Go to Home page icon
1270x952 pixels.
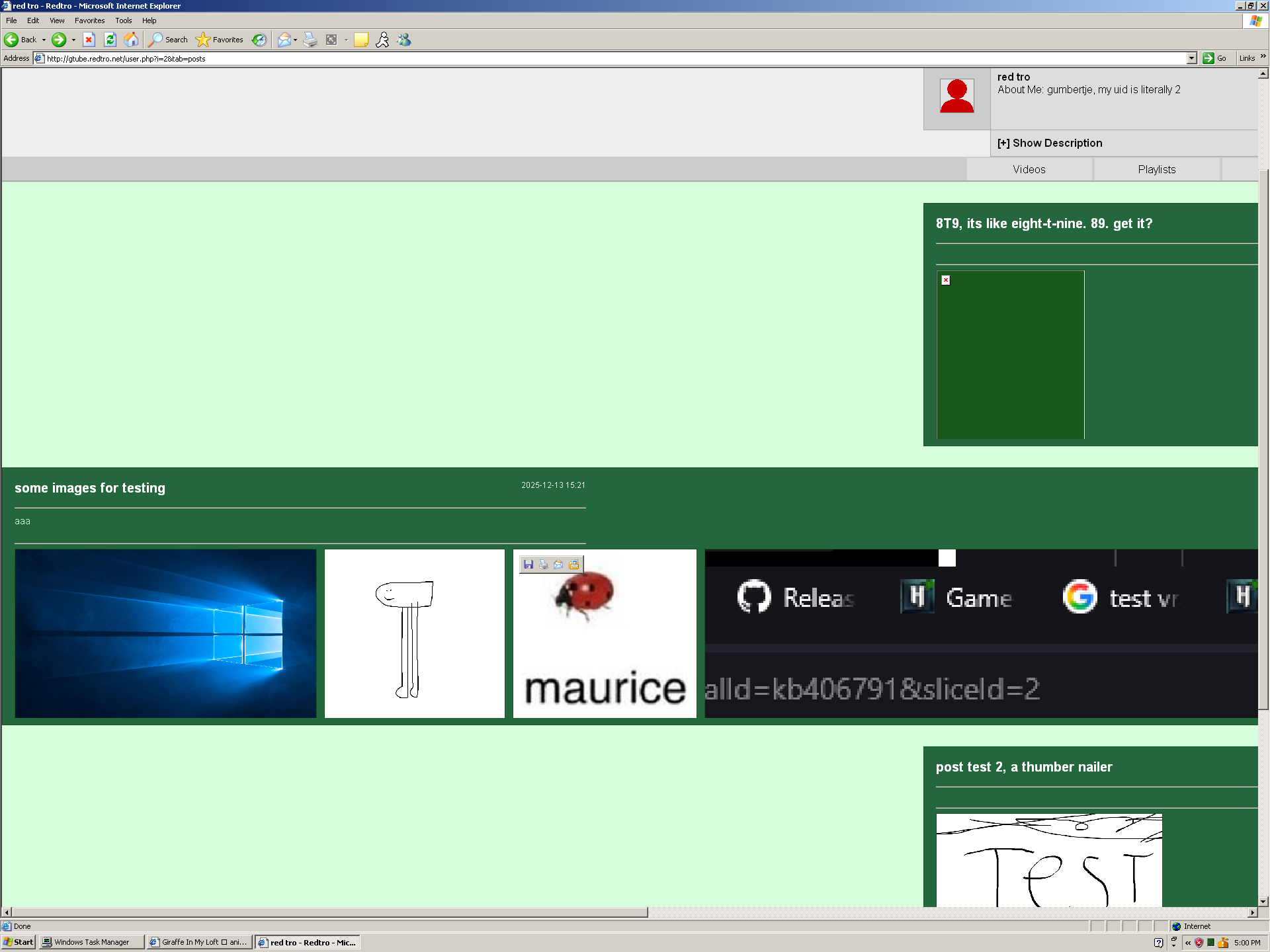click(131, 40)
